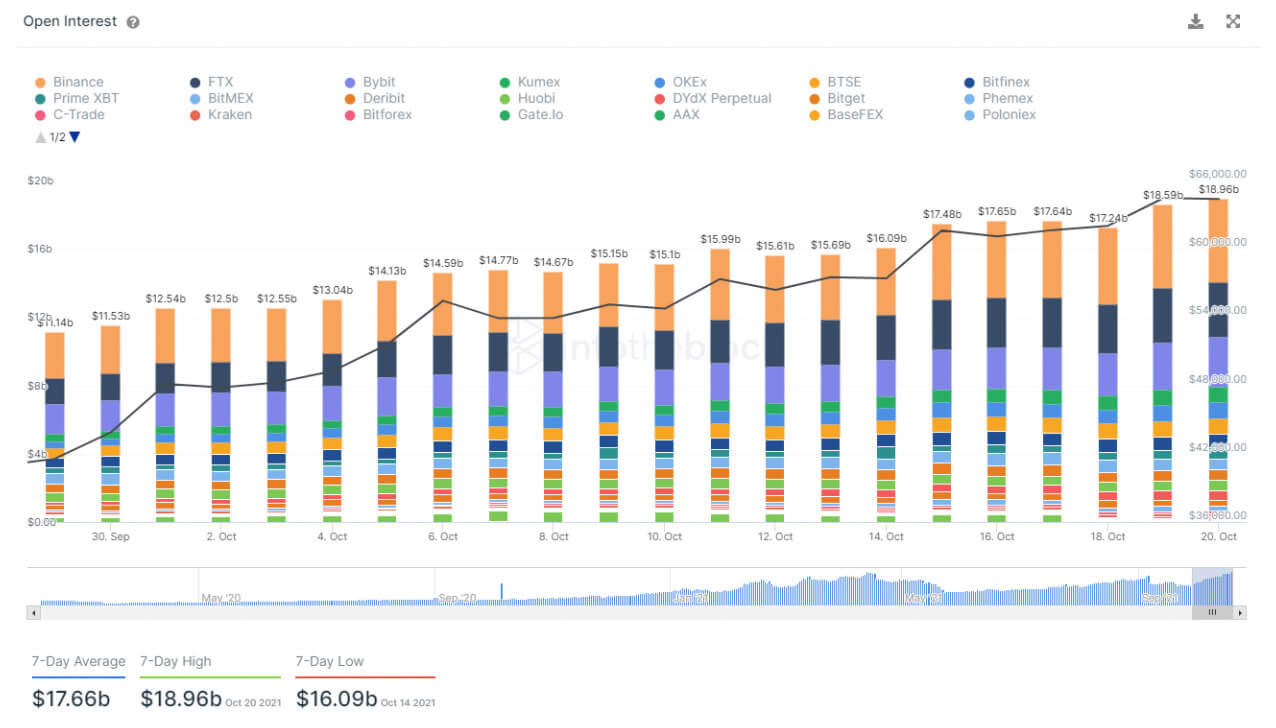The height and width of the screenshot is (728, 1276).
Task: Toggle the Deribit exchange series
Action: click(x=349, y=99)
